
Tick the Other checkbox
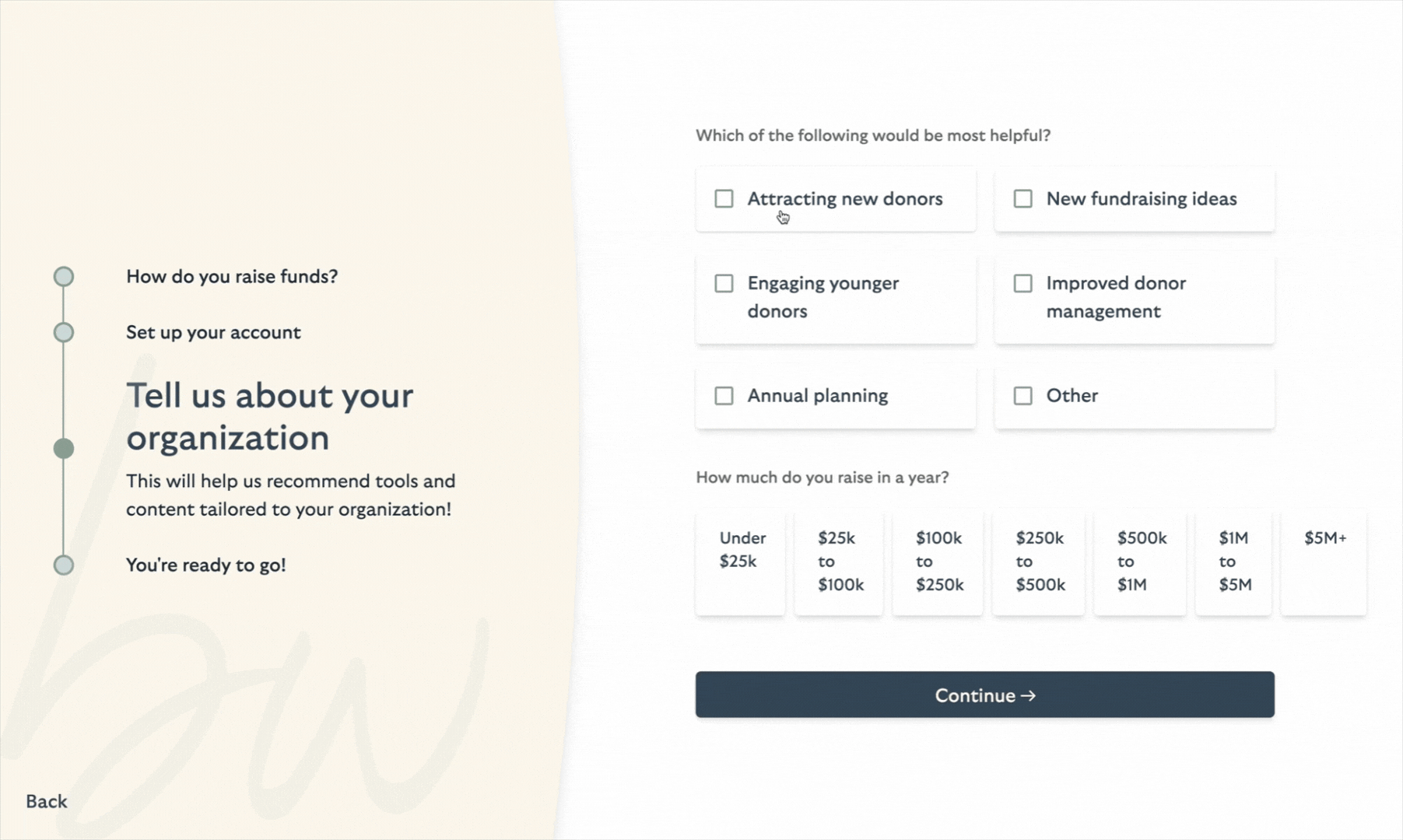[x=1022, y=396]
